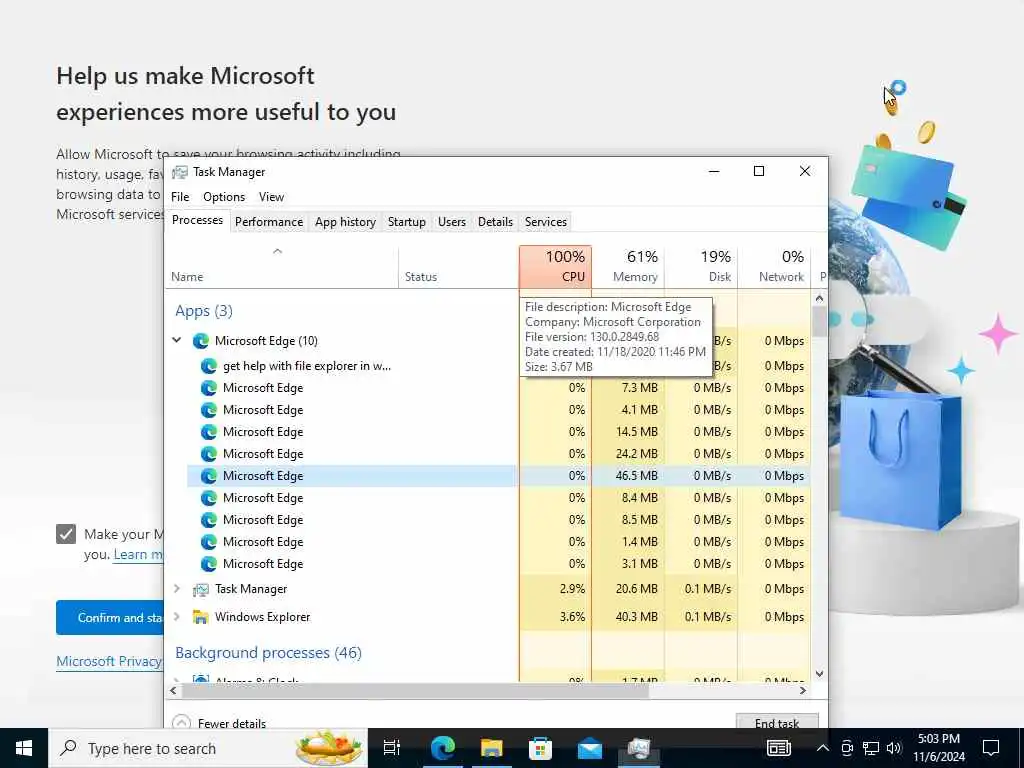Expand the Windows Explorer process row

176,616
